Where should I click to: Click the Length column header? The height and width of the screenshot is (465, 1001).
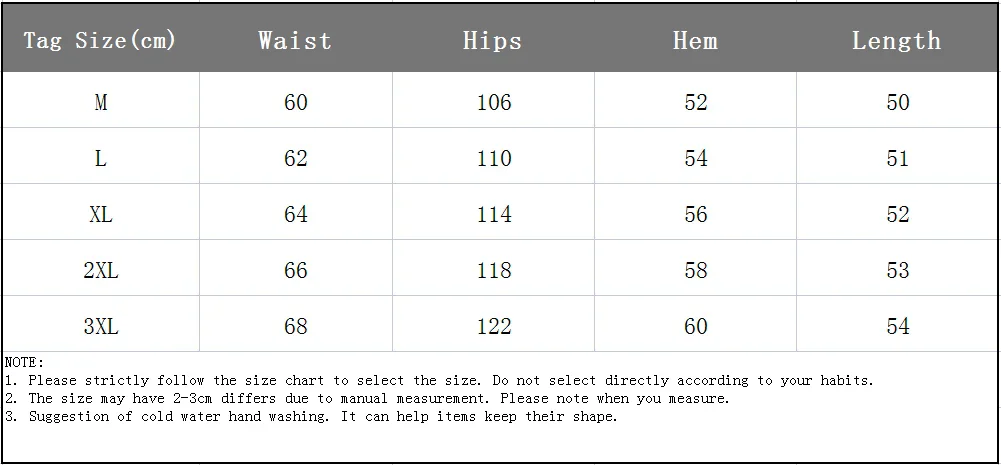pos(897,41)
